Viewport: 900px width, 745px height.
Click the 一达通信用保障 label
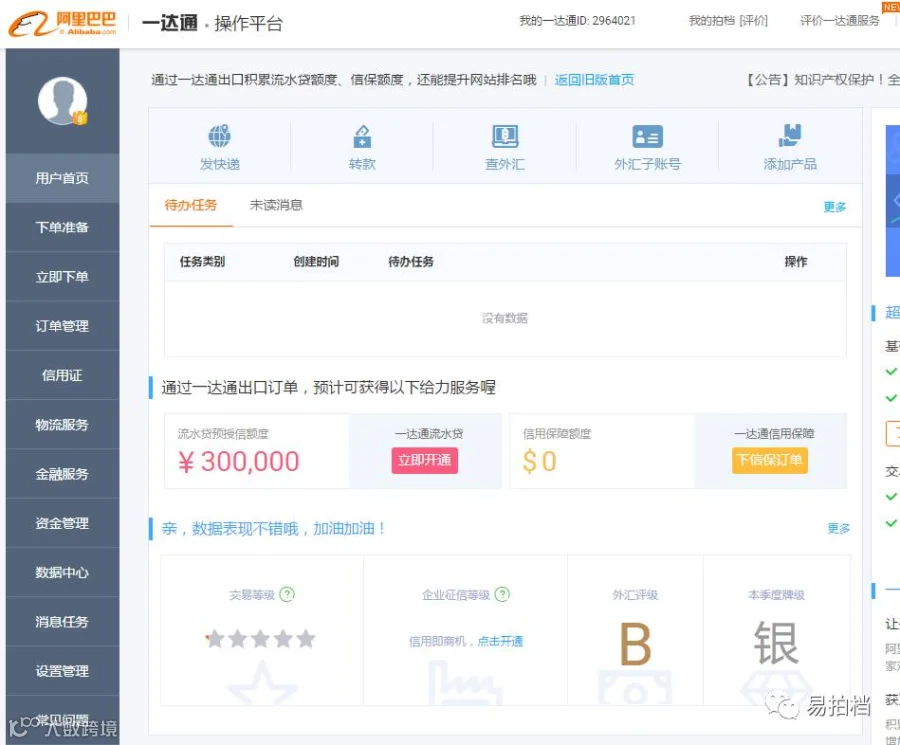pos(774,434)
